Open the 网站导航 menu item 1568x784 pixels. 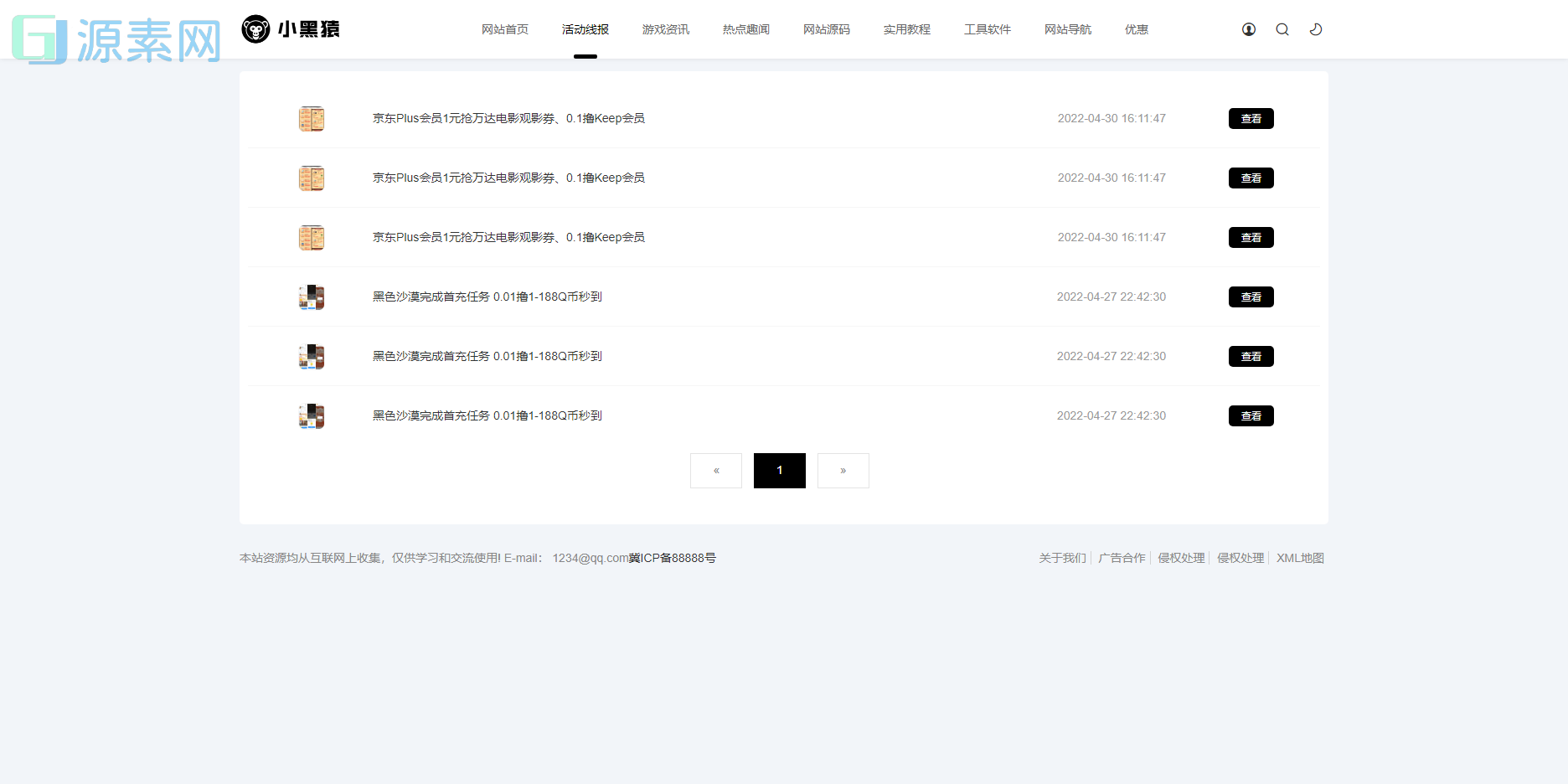tap(1067, 28)
